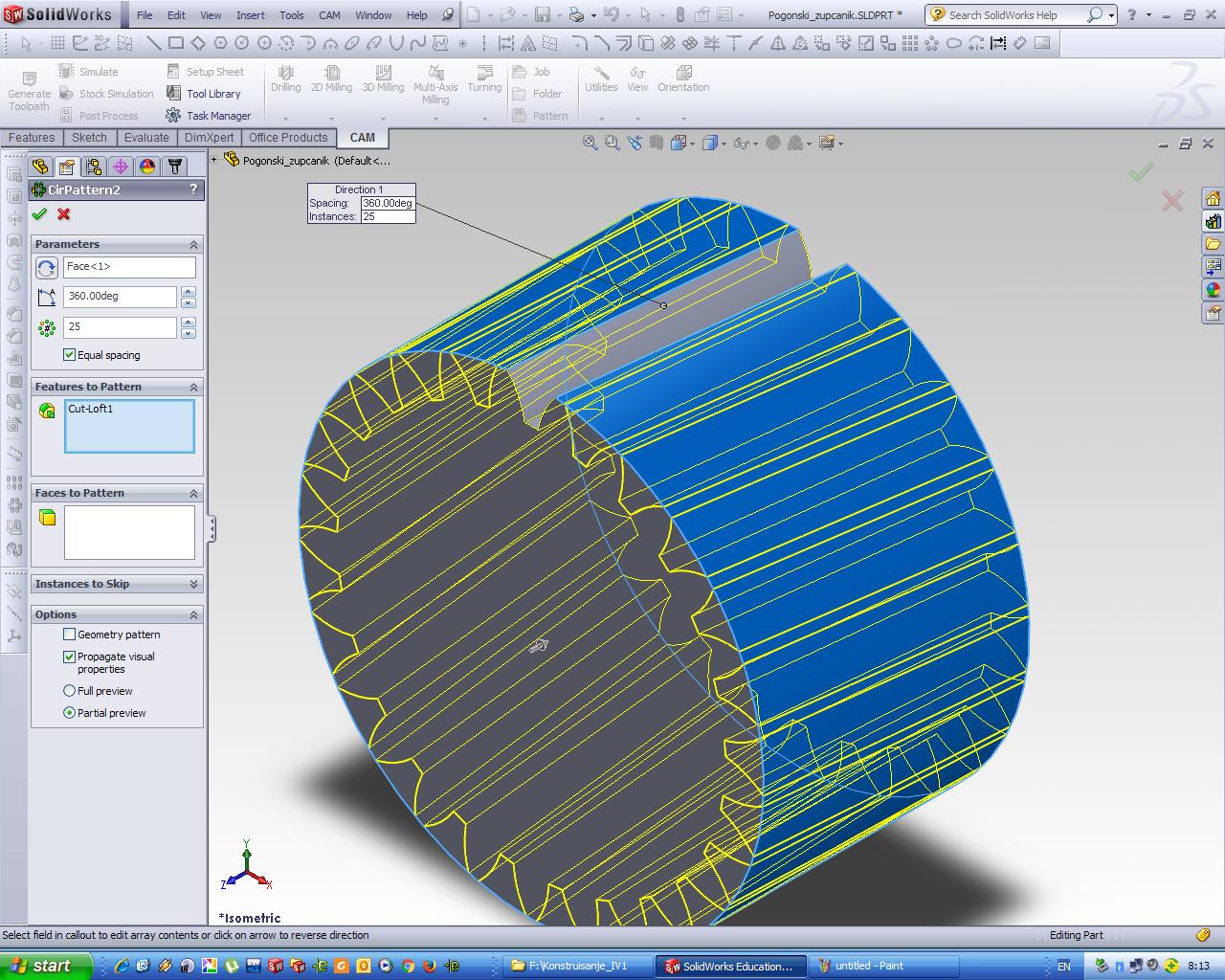1225x980 pixels.
Task: Click the angle field showing 360.00deg
Action: pos(120,297)
